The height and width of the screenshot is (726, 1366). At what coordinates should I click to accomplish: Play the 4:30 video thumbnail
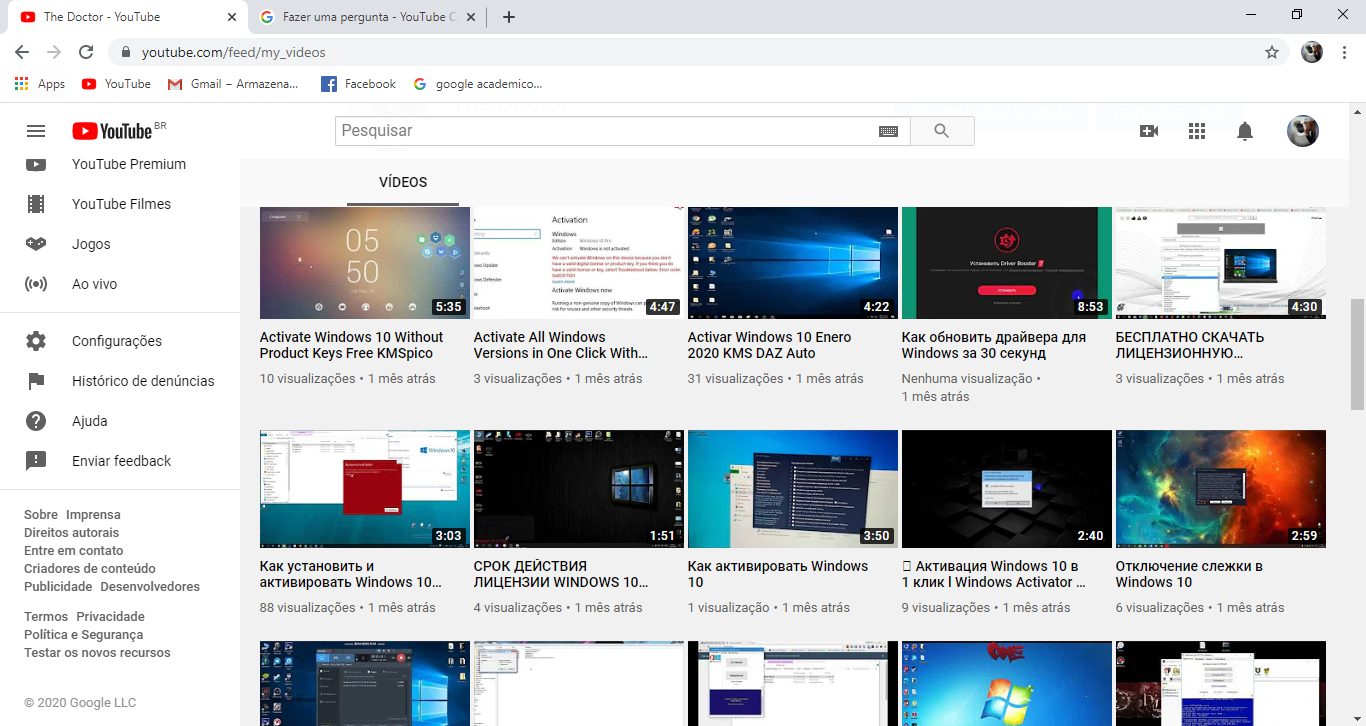[1220, 263]
